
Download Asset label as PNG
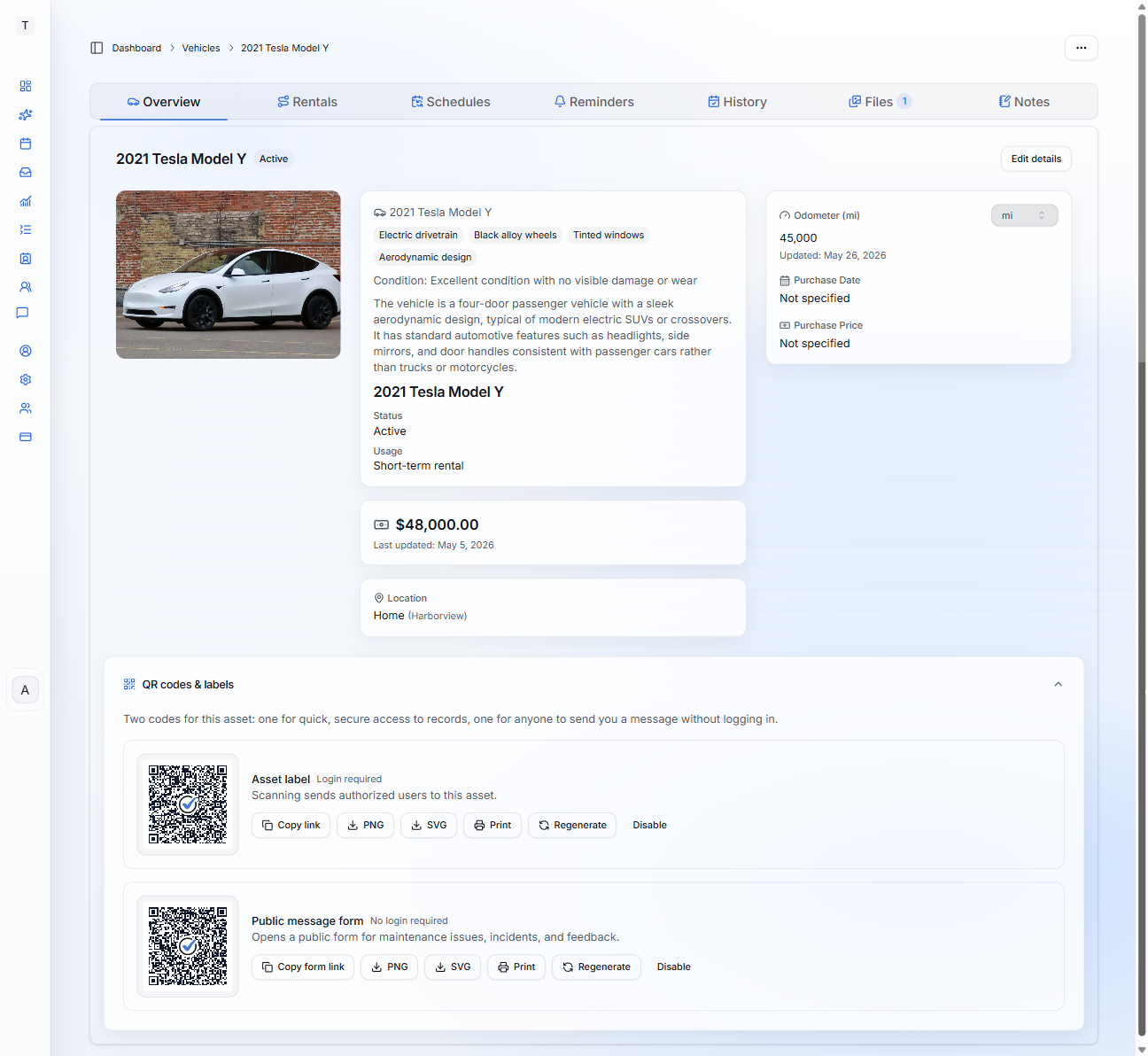[x=366, y=825]
